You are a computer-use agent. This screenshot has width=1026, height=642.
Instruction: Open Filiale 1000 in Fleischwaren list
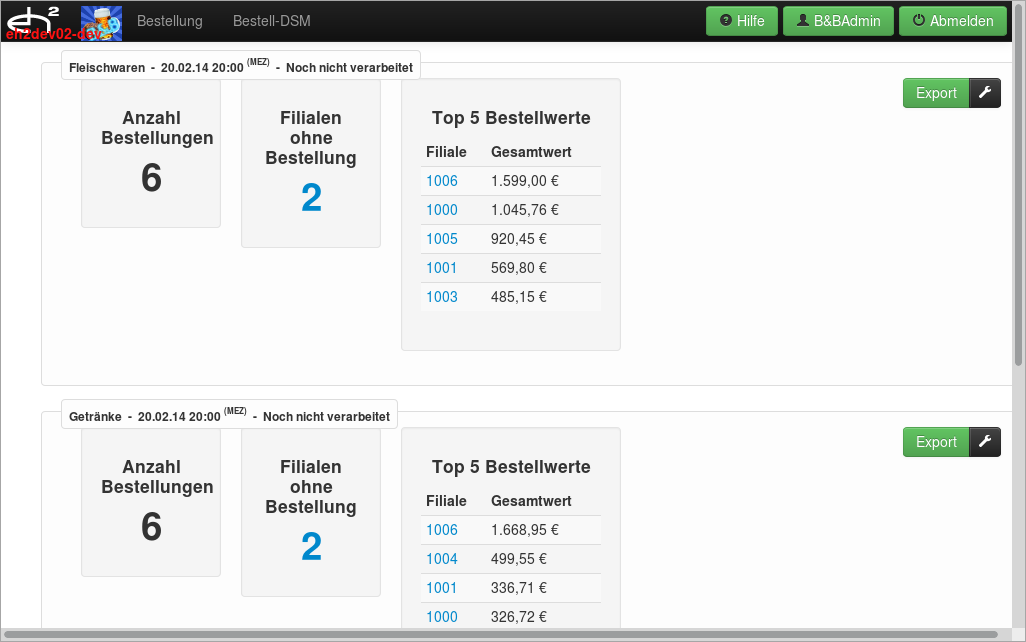pyautogui.click(x=442, y=210)
